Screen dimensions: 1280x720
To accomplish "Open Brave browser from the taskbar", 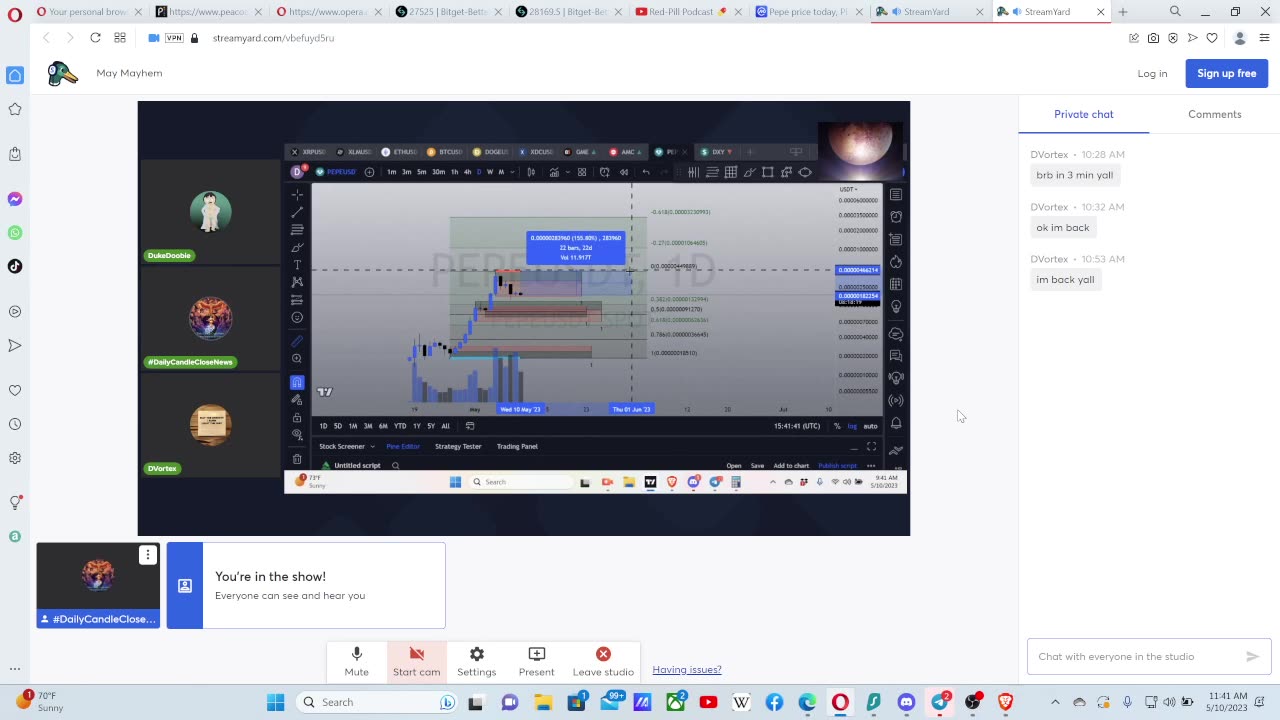I will [x=1005, y=702].
